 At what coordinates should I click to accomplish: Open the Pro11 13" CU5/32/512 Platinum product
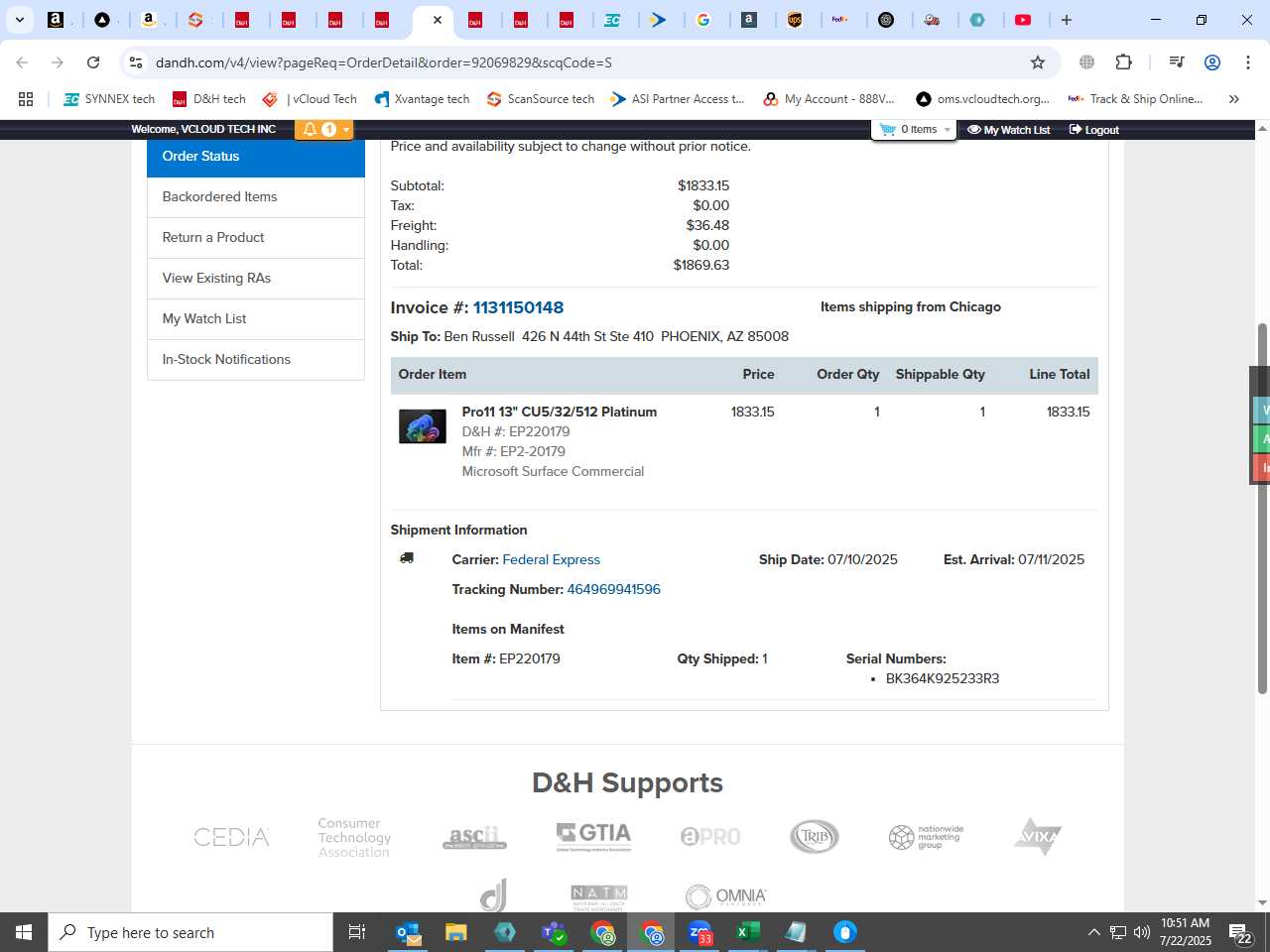(559, 412)
